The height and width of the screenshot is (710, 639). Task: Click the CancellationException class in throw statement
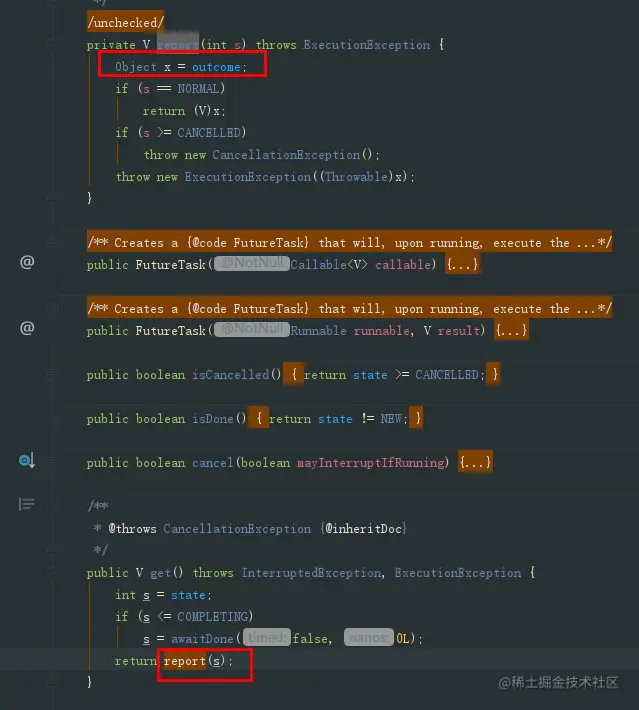pos(286,155)
